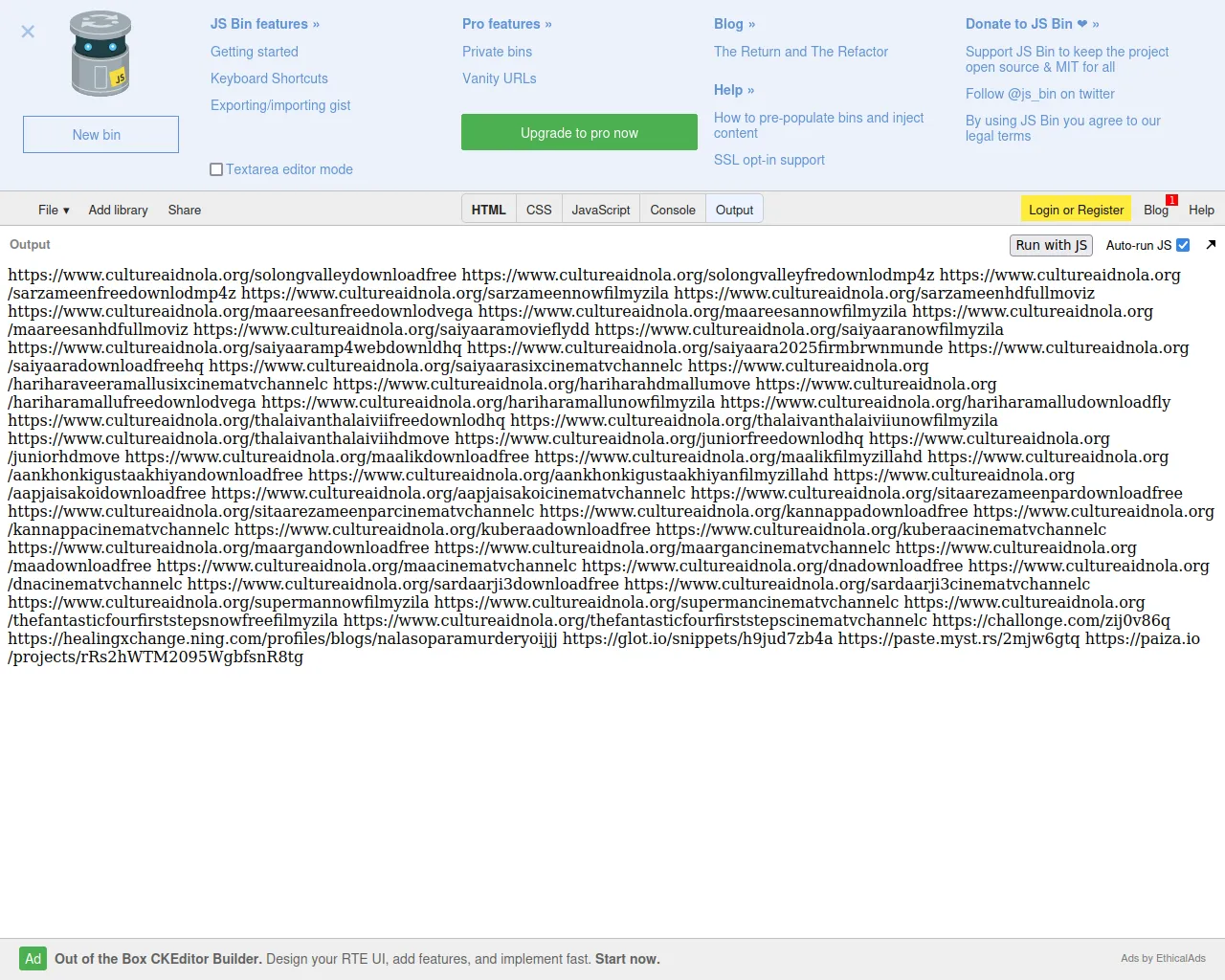Expand the Pro features section

click(507, 24)
